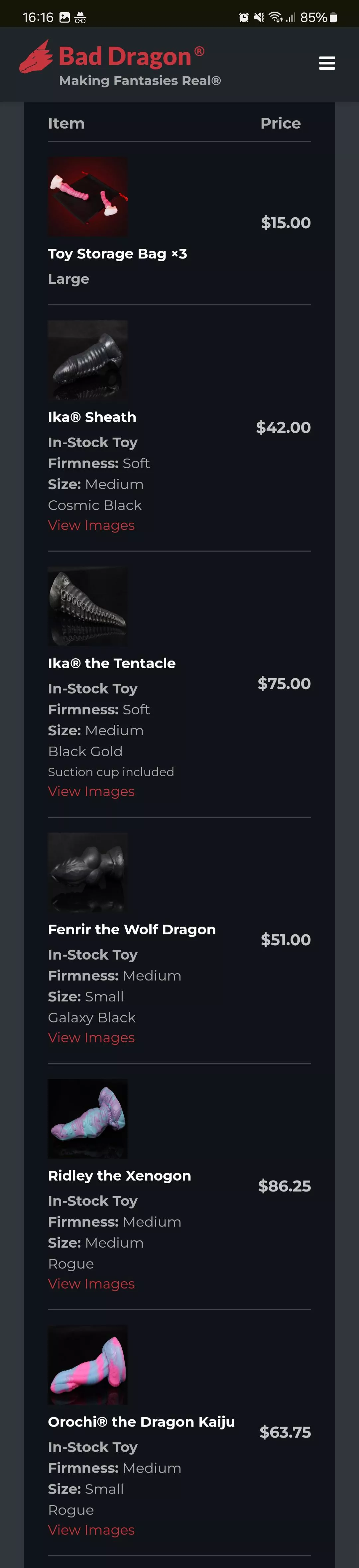This screenshot has width=359, height=1568.
Task: Tap the incognito notification icon in status bar
Action: point(80,18)
